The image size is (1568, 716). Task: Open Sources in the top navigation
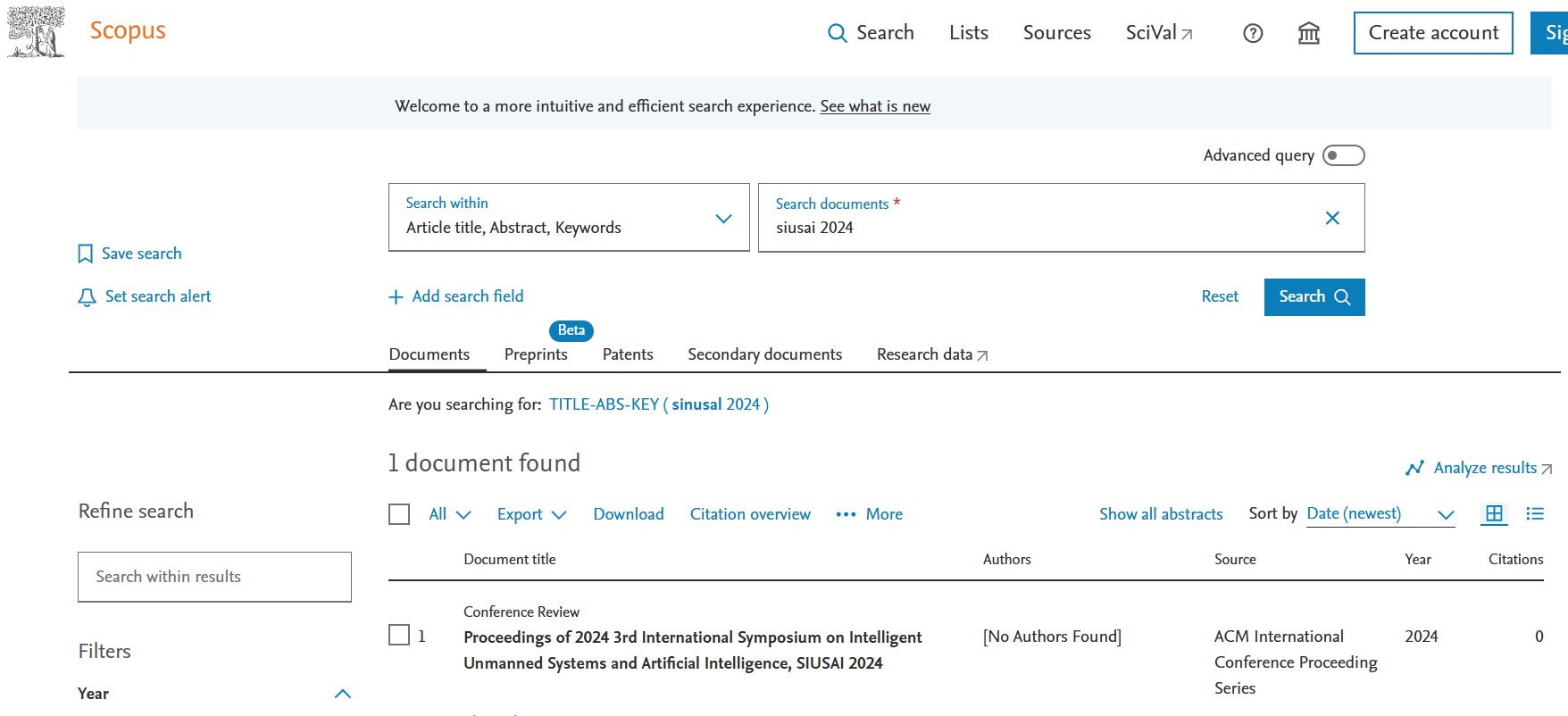1057,33
